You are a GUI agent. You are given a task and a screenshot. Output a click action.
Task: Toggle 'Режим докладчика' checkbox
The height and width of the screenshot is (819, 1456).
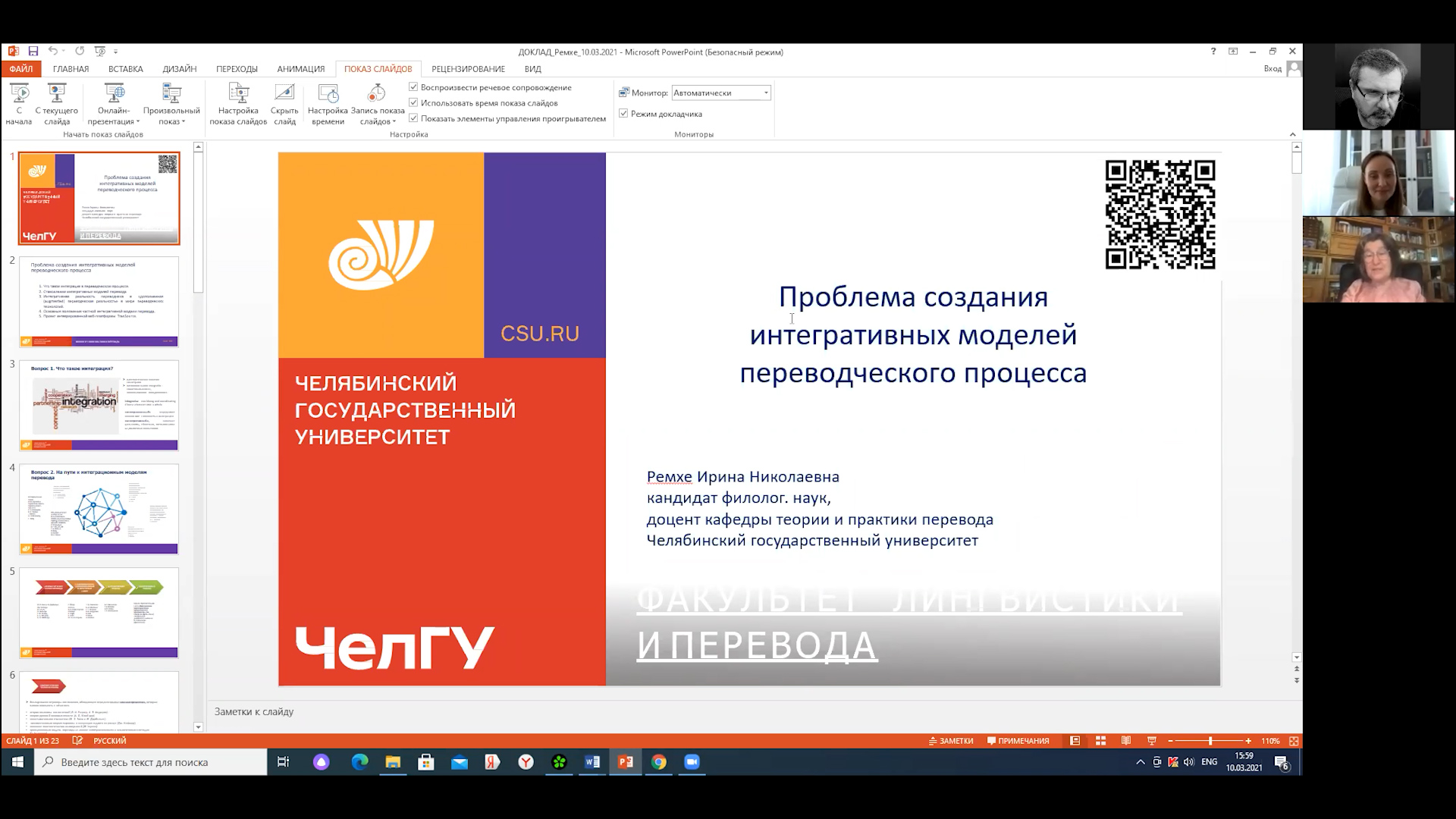pos(623,114)
